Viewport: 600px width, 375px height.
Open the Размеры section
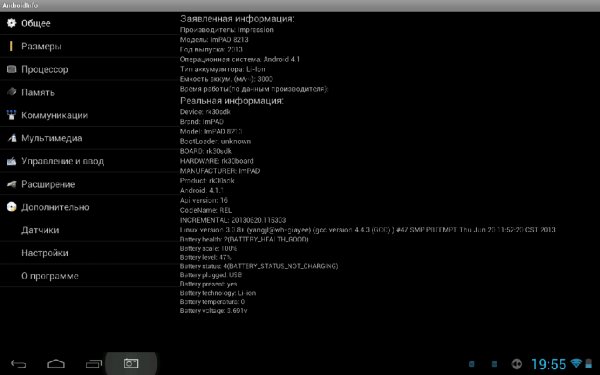(89, 46)
